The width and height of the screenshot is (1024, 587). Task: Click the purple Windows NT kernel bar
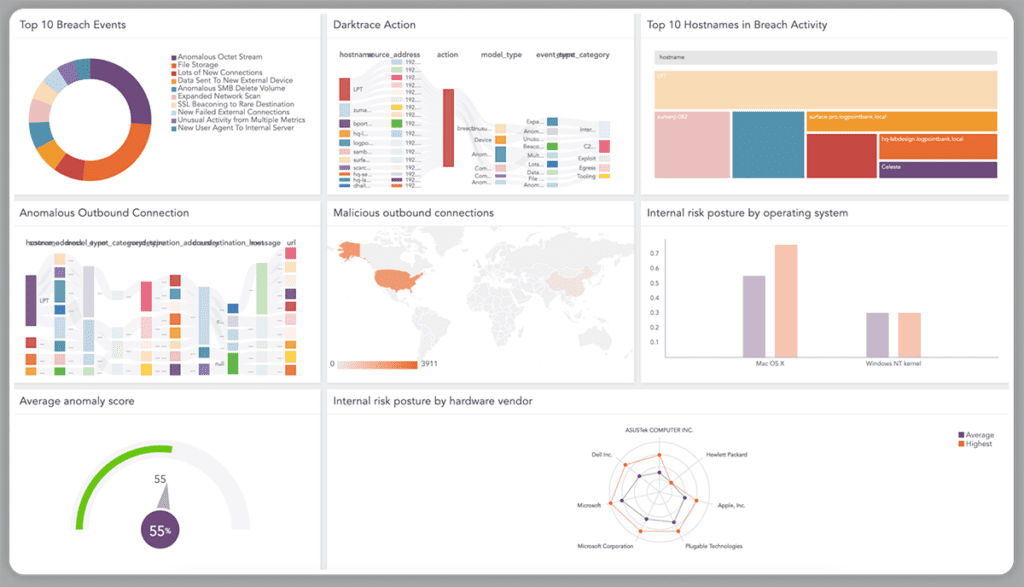tap(877, 334)
